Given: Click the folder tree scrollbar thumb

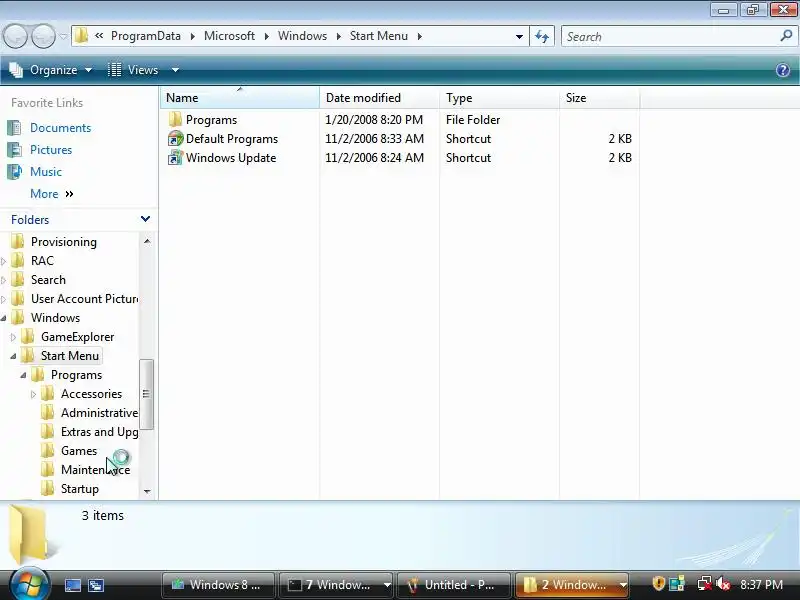Looking at the screenshot, I should (x=146, y=394).
